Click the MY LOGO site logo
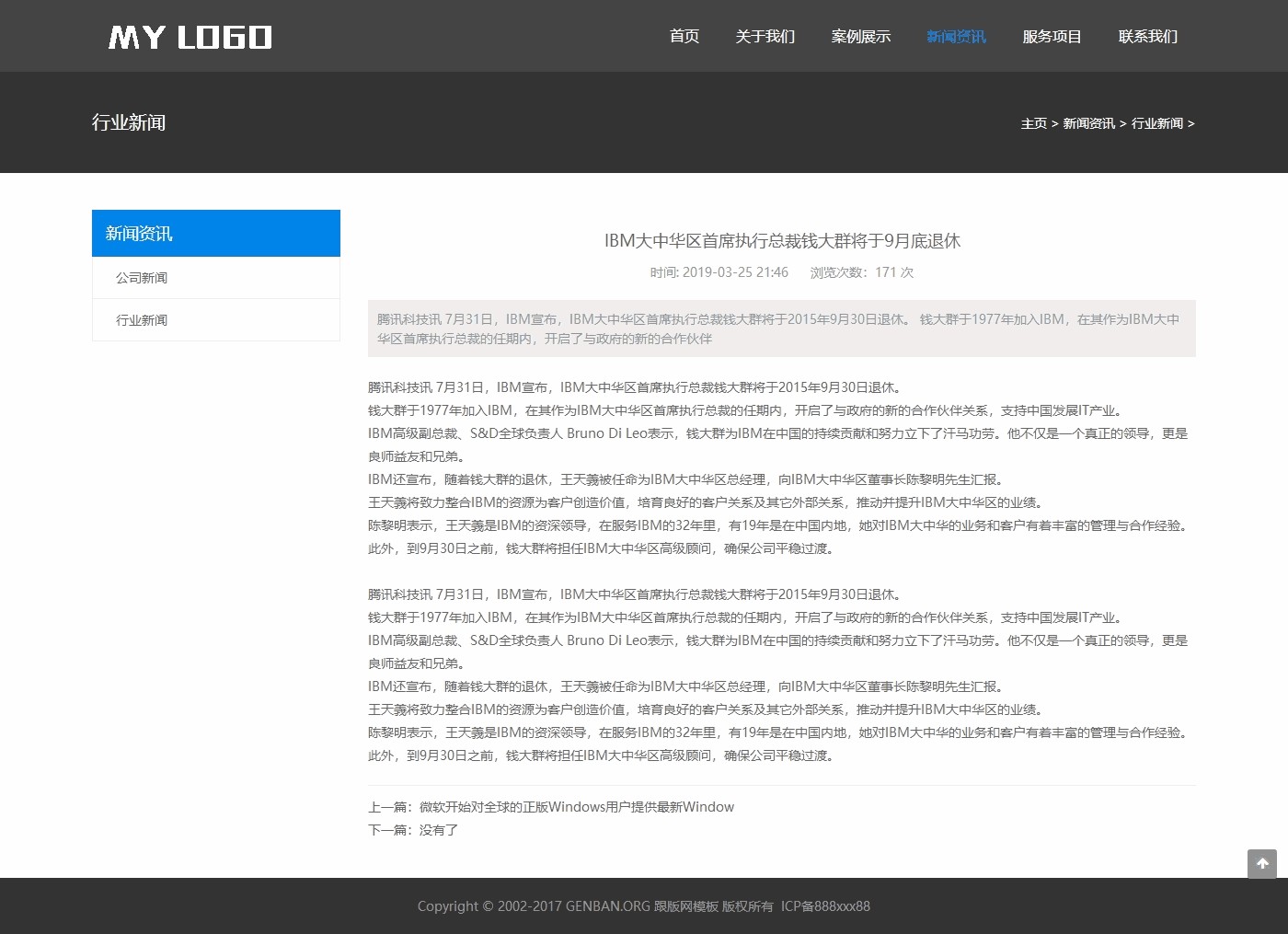 [190, 37]
